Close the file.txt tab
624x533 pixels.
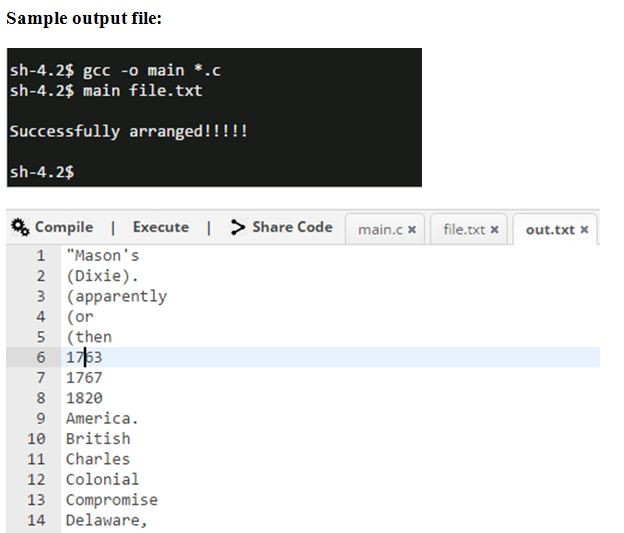(x=494, y=229)
